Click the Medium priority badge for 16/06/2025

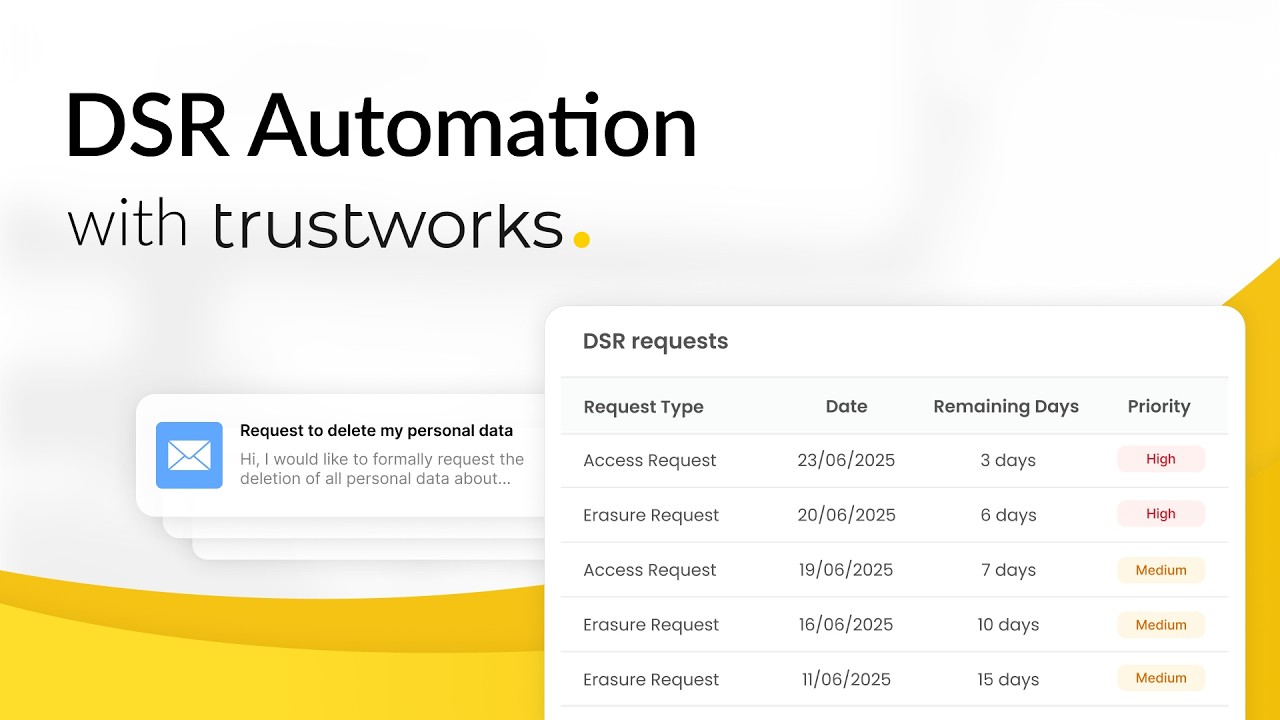point(1161,625)
